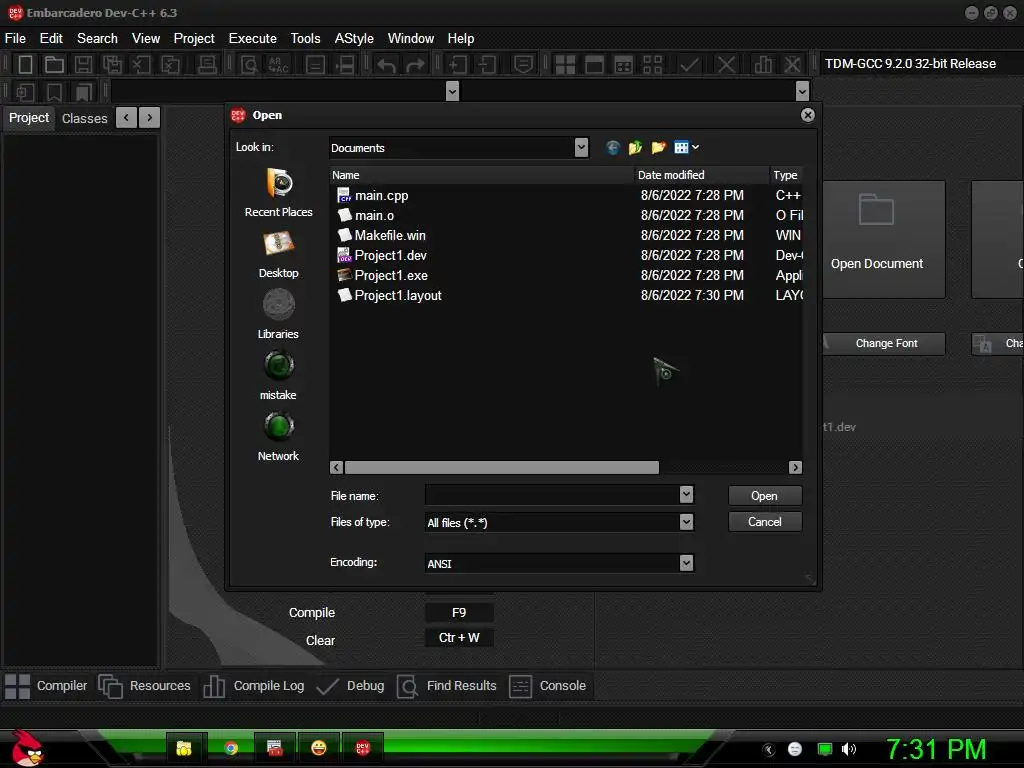Click the Debug checkmark toolbar icon

pos(689,64)
